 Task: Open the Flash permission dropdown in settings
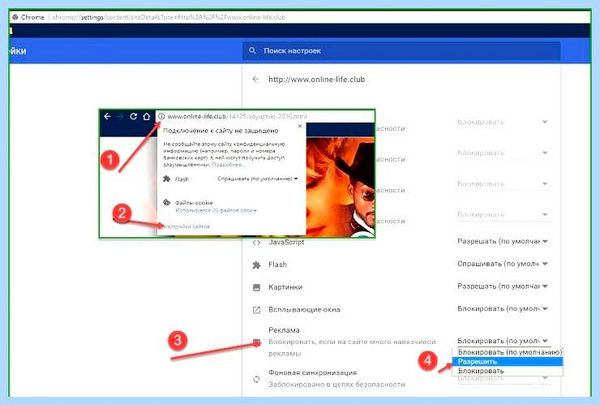[x=502, y=264]
